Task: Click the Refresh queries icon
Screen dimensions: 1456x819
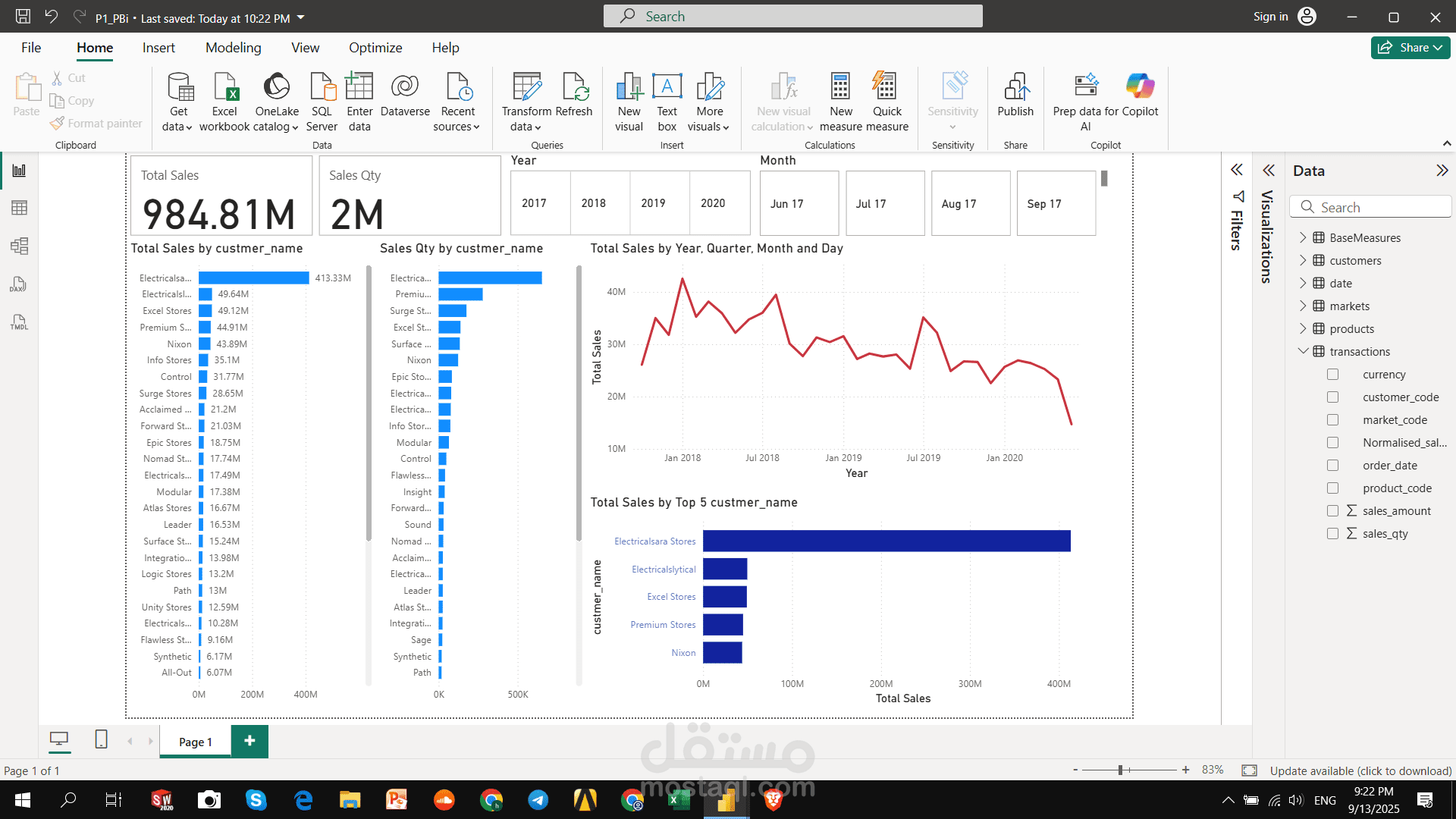Action: click(574, 87)
